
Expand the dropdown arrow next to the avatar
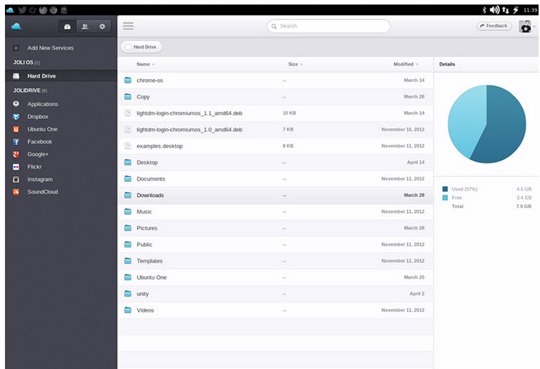click(x=534, y=27)
